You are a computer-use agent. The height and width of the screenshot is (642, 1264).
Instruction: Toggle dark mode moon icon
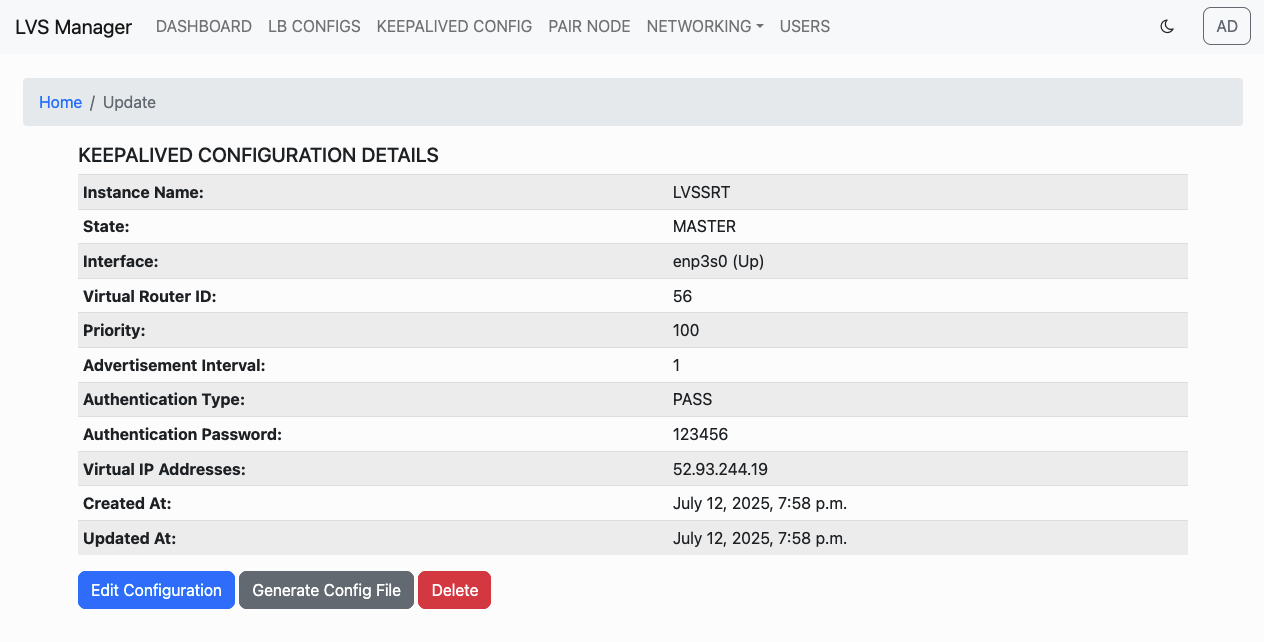tap(1166, 27)
